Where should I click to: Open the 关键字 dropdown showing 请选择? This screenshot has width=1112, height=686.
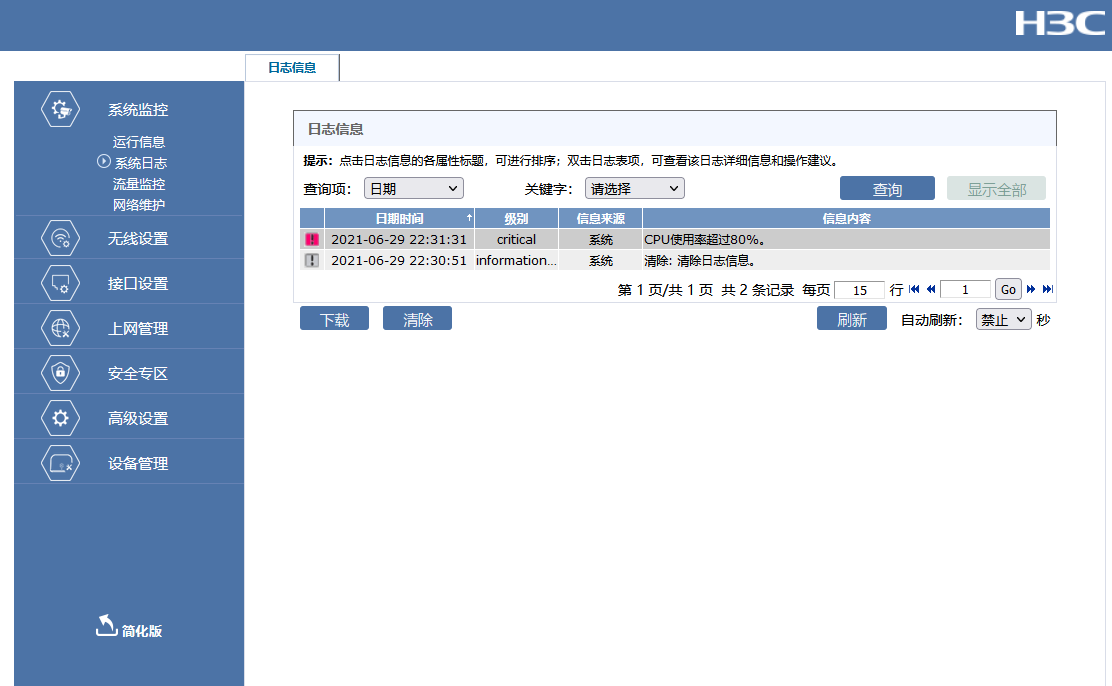click(635, 188)
